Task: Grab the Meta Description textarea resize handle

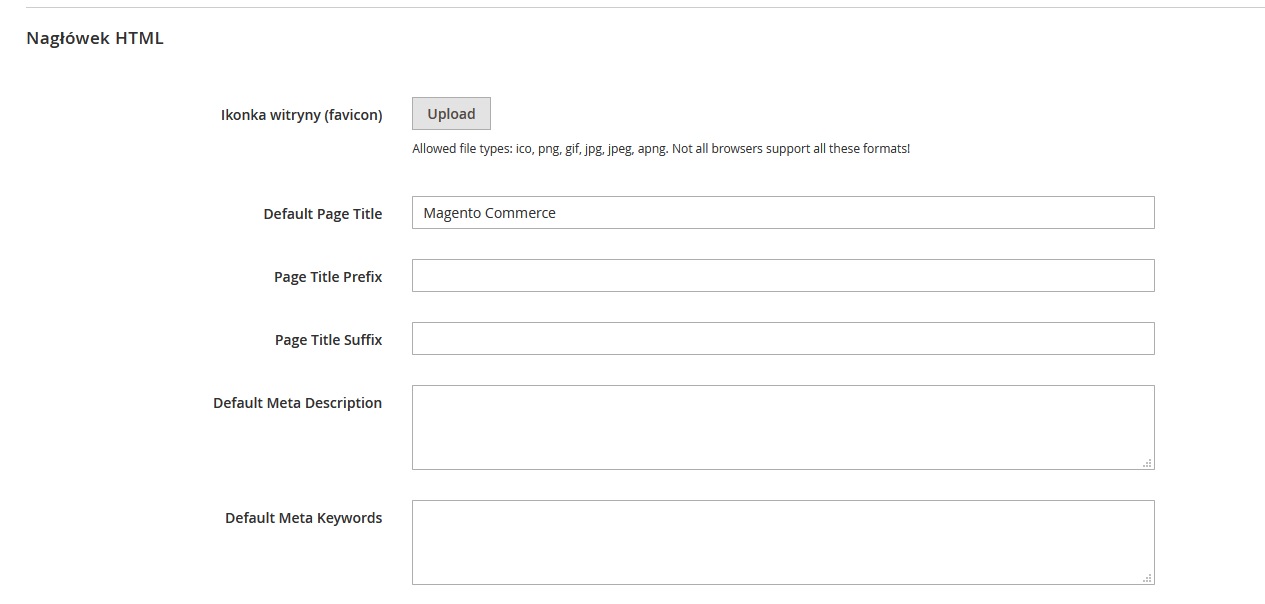Action: [1147, 463]
